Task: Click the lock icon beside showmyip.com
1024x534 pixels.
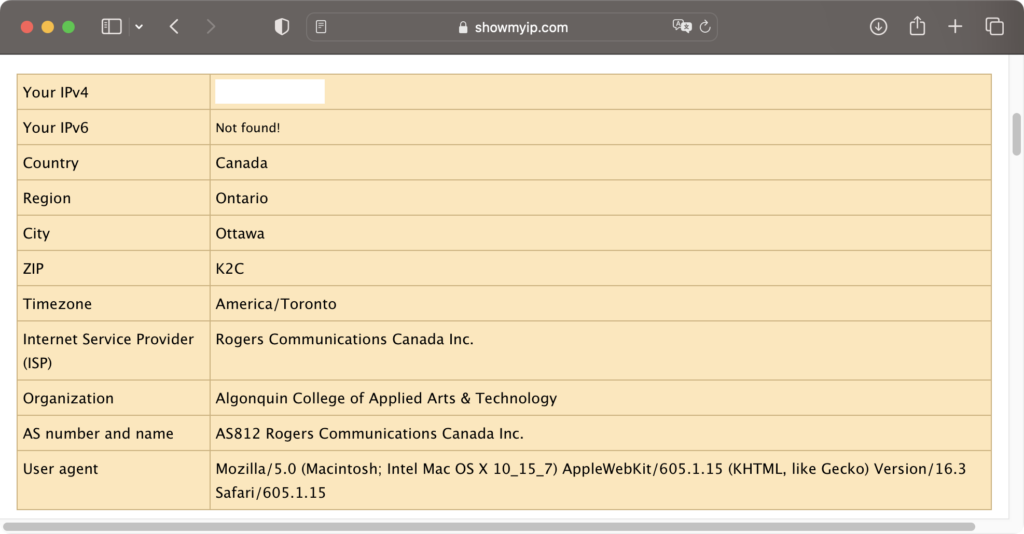Action: click(463, 27)
